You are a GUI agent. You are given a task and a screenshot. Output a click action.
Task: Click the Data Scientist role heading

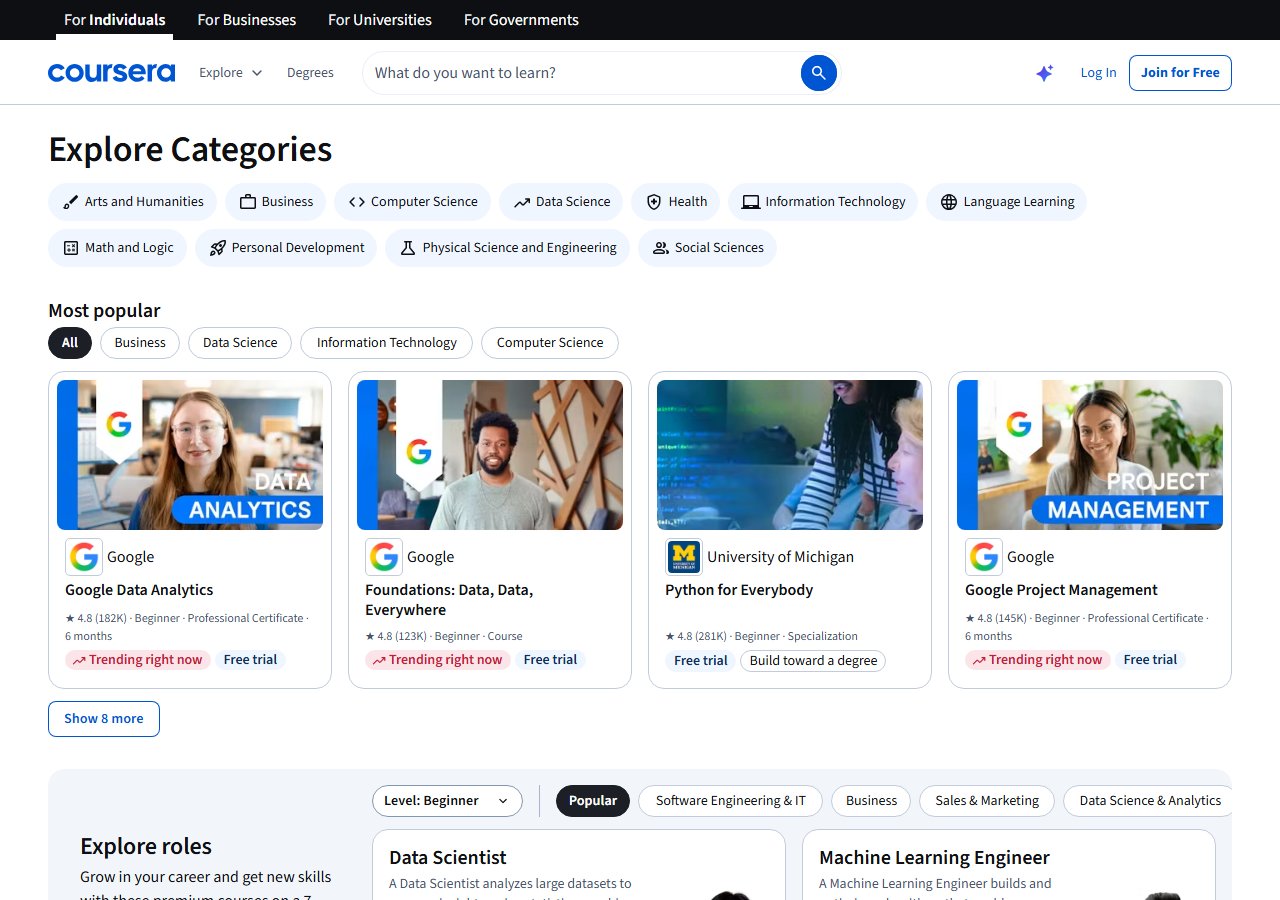point(448,858)
